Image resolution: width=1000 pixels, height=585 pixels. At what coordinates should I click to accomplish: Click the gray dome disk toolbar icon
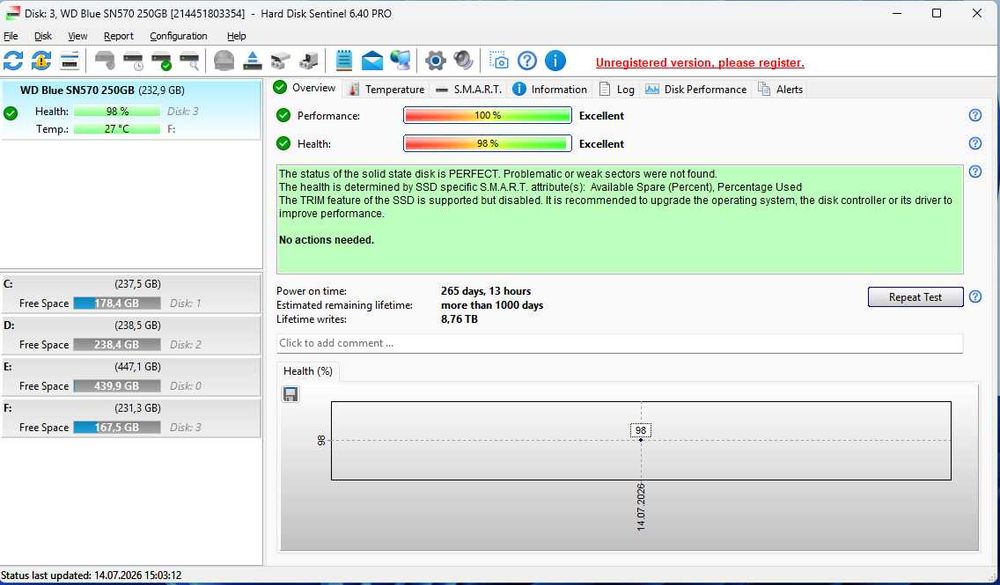pyautogui.click(x=224, y=61)
